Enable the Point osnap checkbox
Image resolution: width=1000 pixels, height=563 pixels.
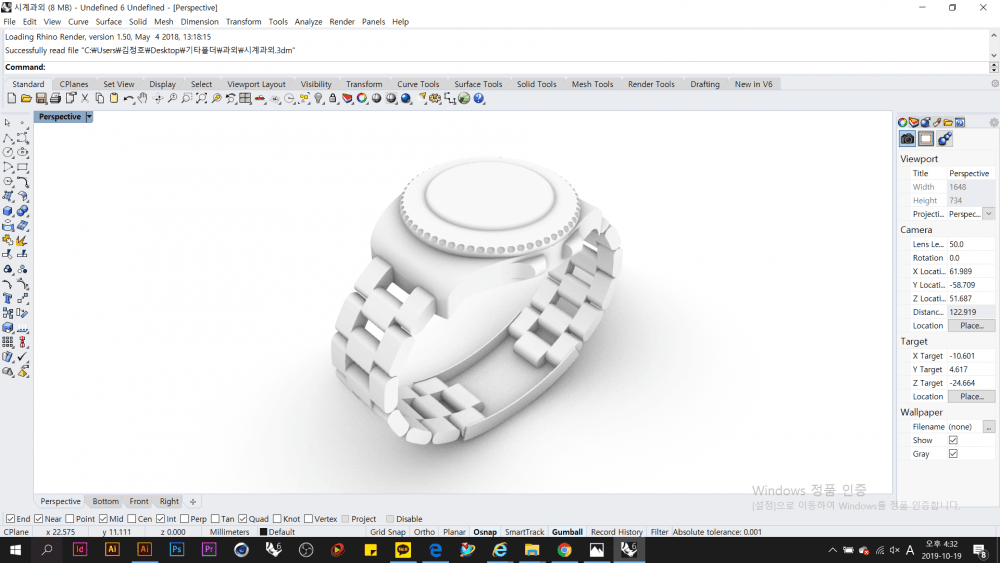coord(72,519)
